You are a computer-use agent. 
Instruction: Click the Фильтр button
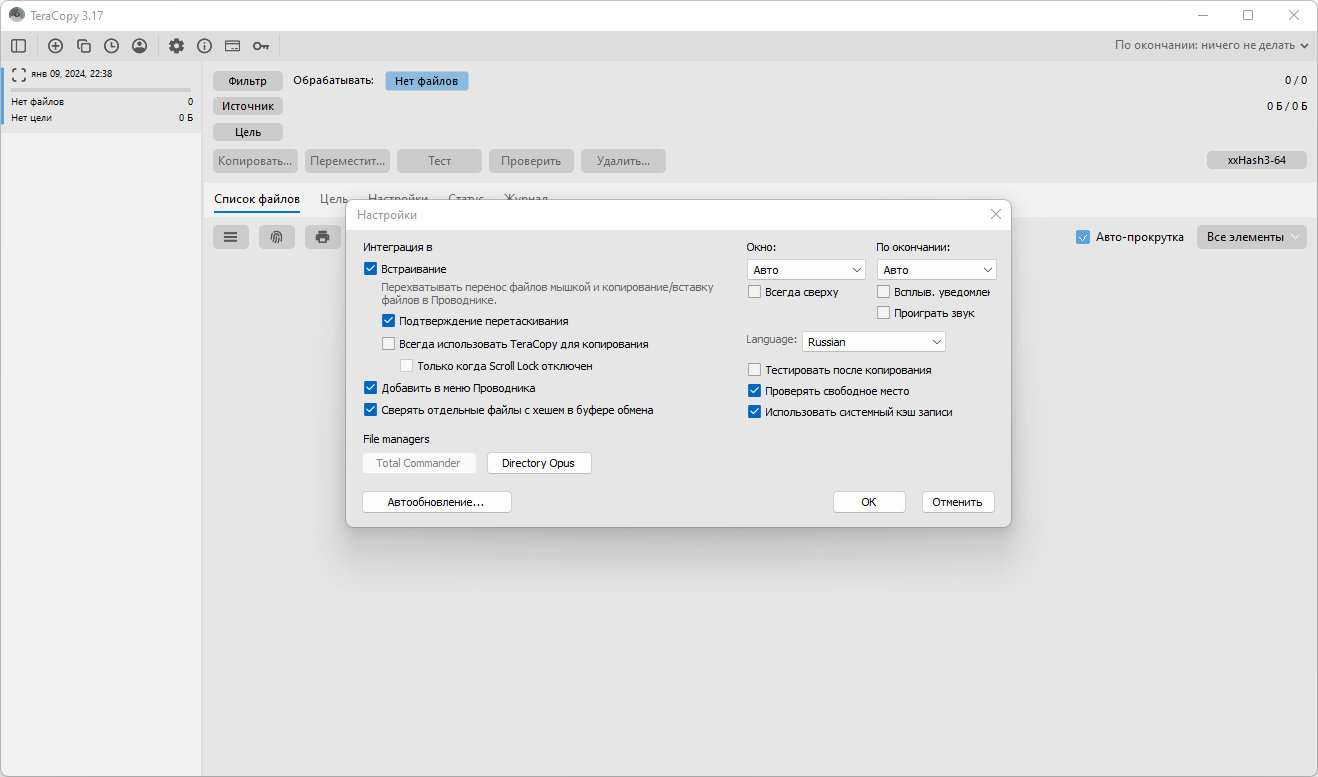pyautogui.click(x=248, y=81)
